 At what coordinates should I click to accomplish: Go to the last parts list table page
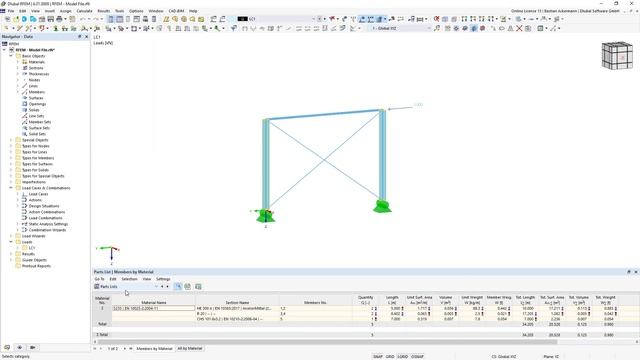[131, 349]
